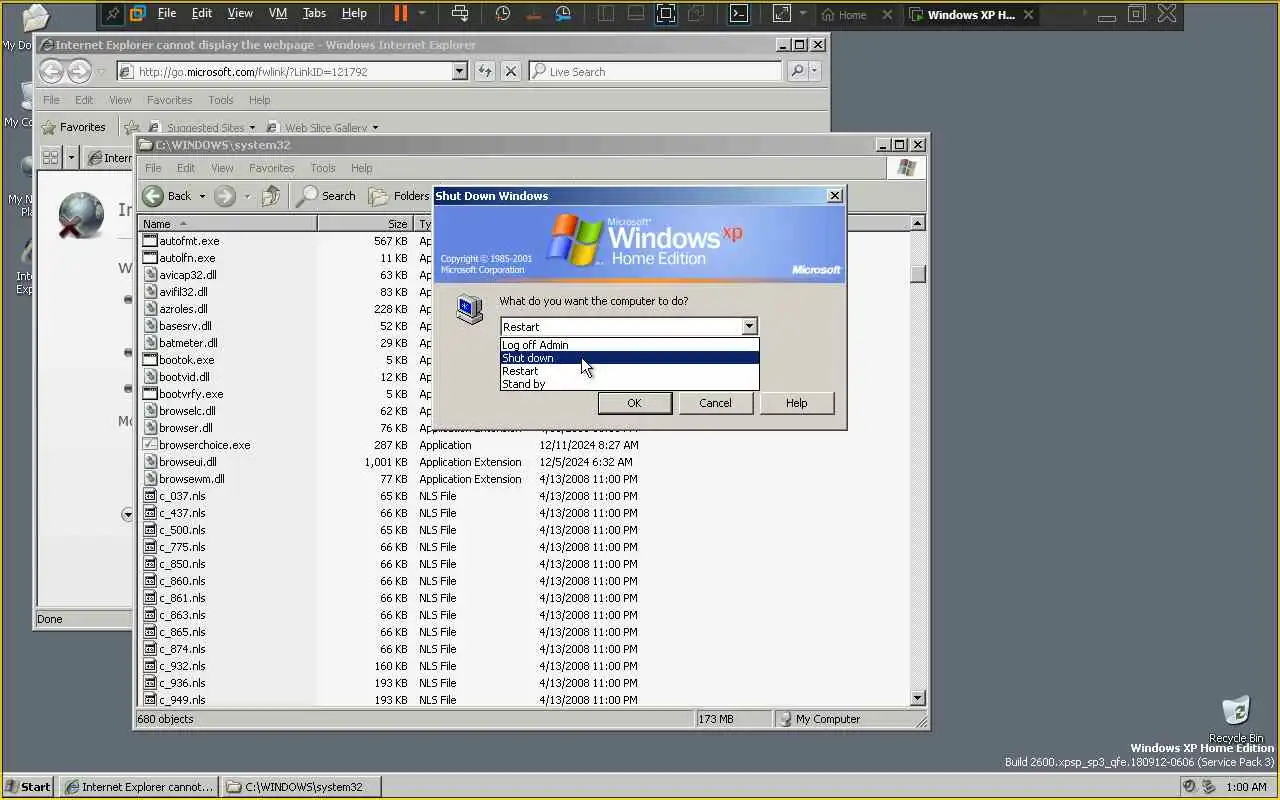
Task: Open the VMware VM menu
Action: [x=278, y=13]
